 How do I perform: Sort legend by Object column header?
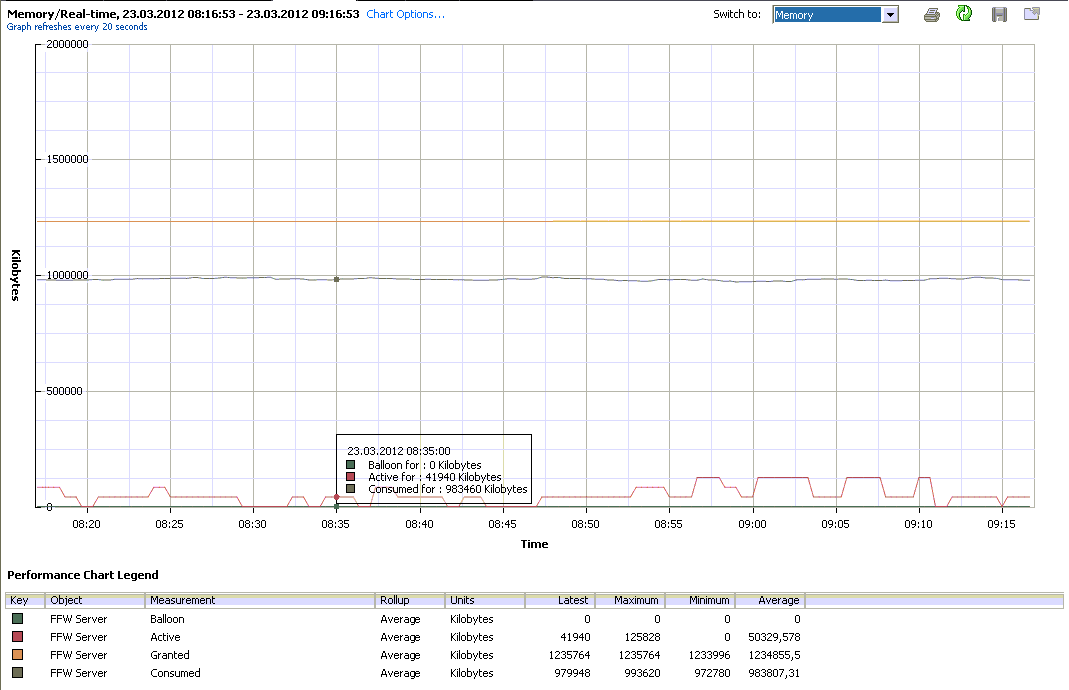tap(95, 600)
